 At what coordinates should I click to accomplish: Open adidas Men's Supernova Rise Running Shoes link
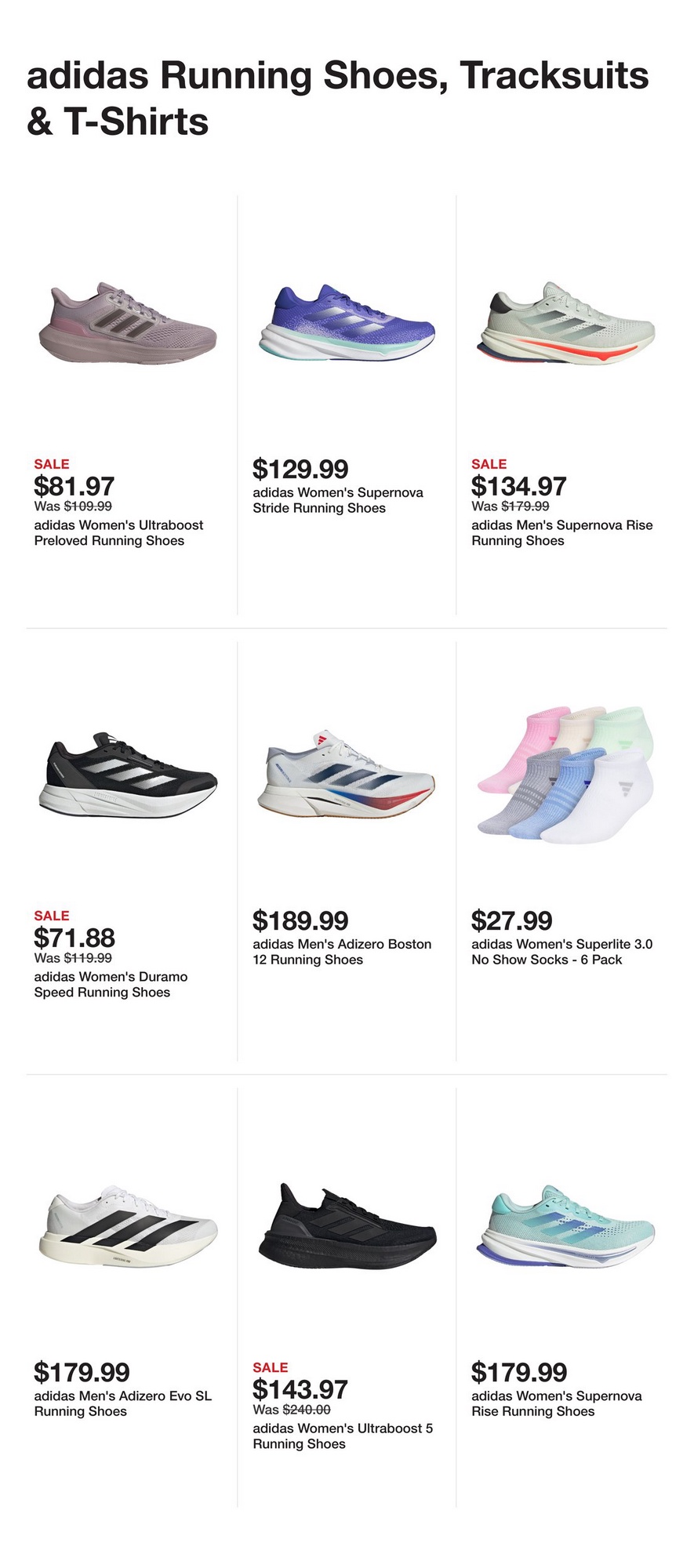(x=561, y=533)
